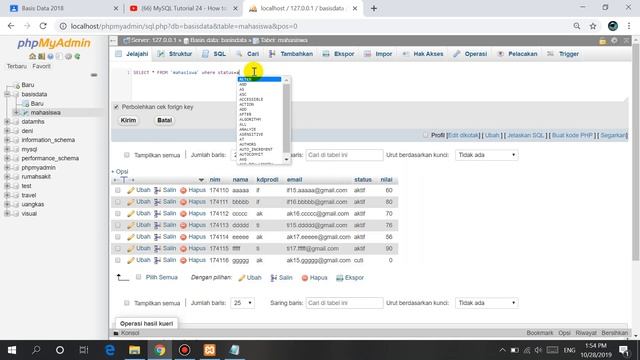
Task: Open Cari tab
Action: coord(247,54)
